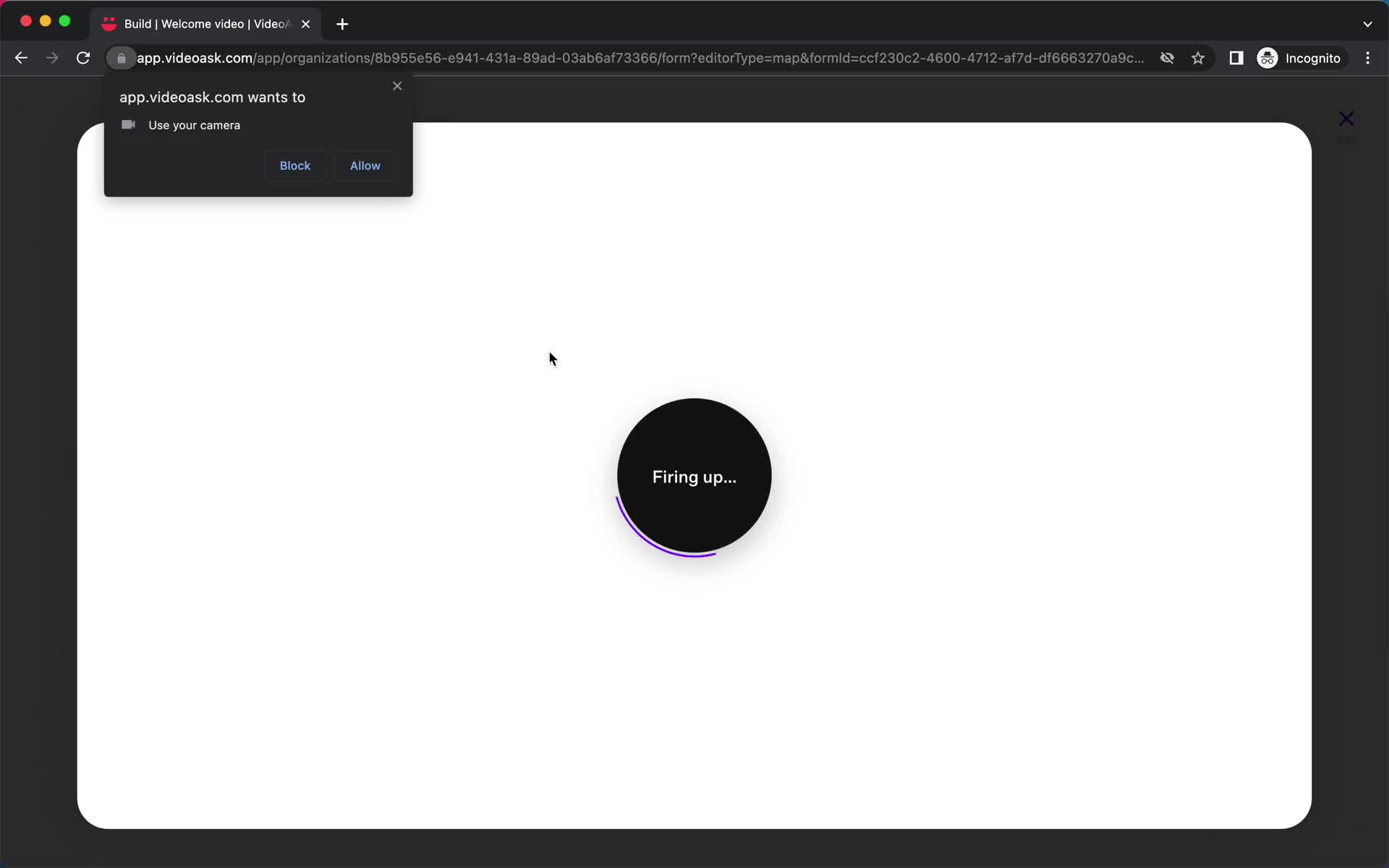This screenshot has width=1389, height=868.
Task: Click the browser back navigation arrow
Action: tap(21, 58)
